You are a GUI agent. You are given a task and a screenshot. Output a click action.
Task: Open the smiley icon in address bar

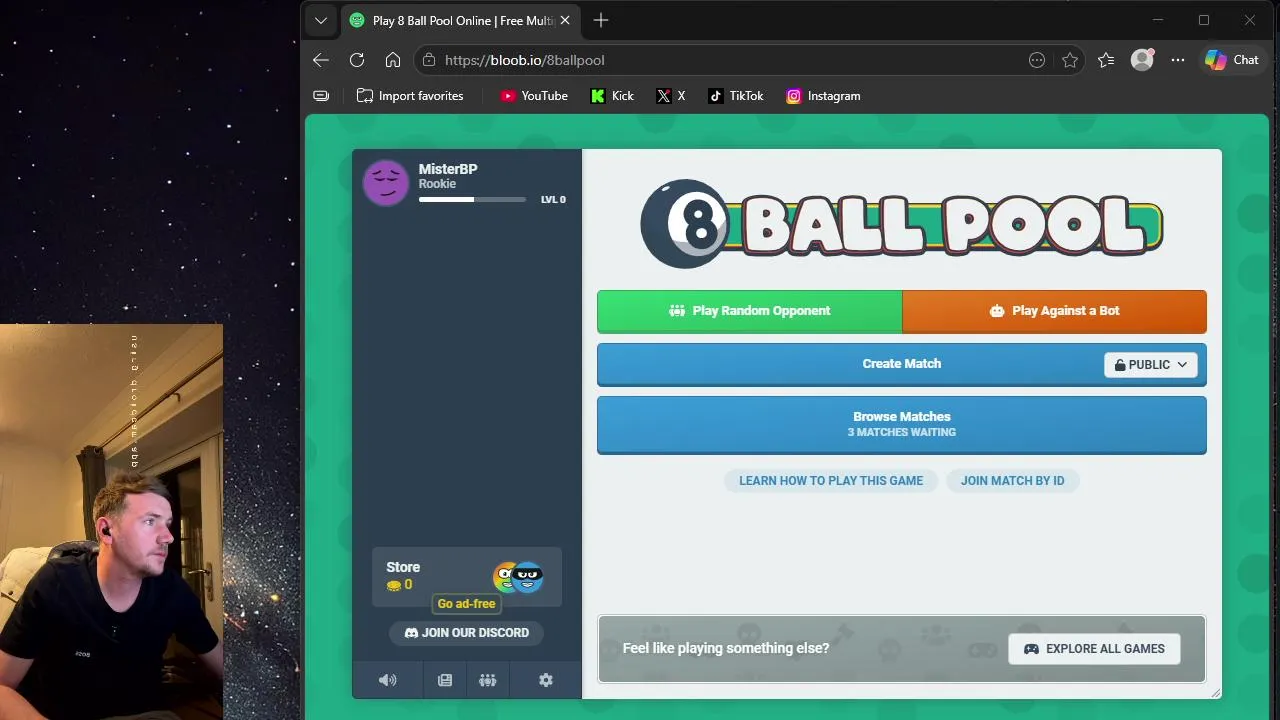point(1037,60)
